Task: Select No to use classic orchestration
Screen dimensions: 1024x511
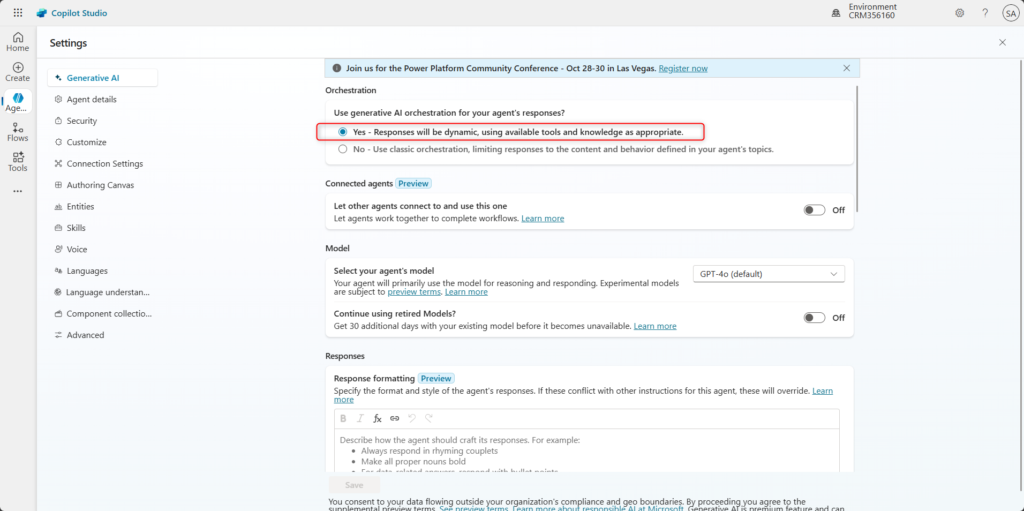Action: tap(343, 149)
